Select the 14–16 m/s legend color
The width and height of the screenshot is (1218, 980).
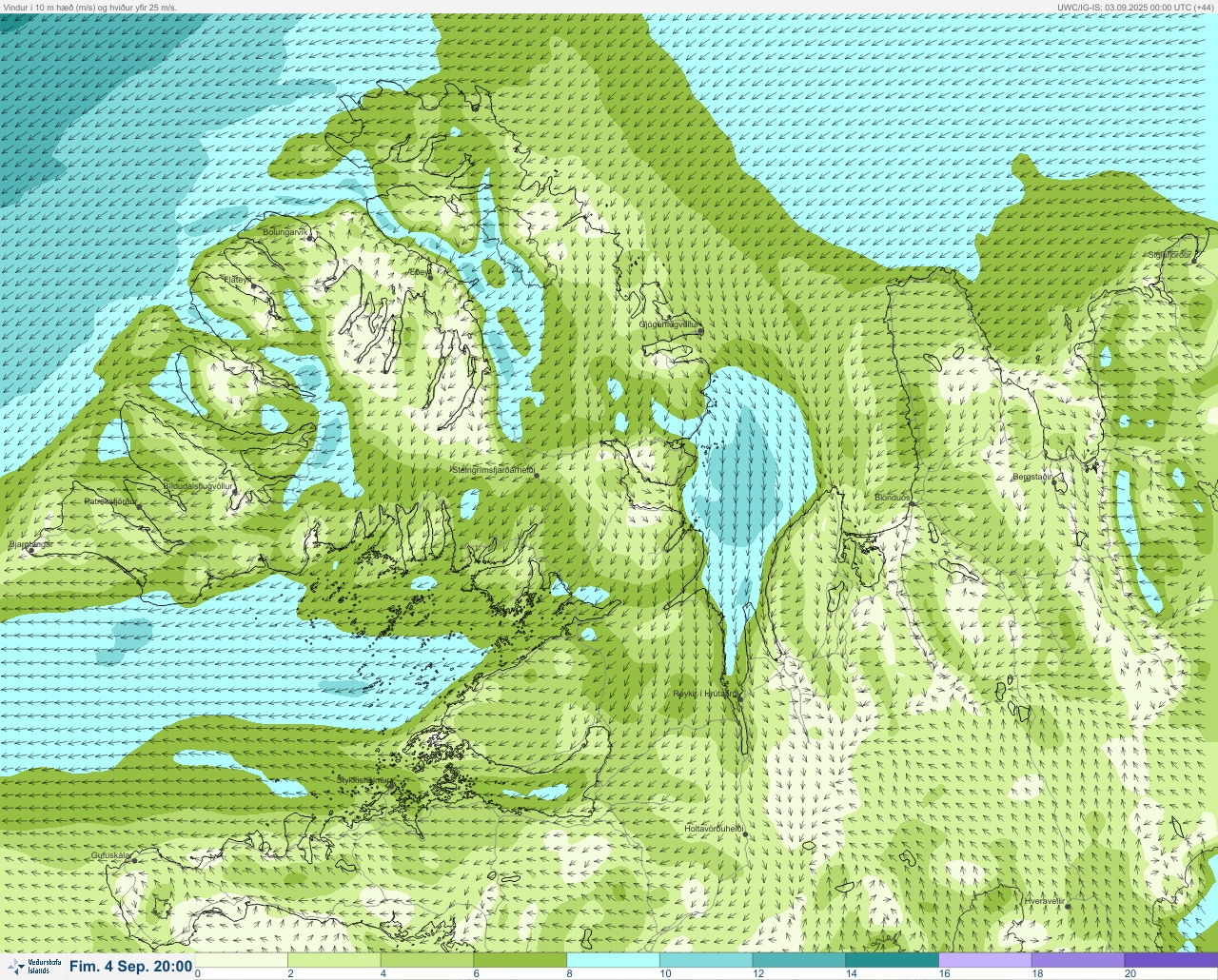pos(893,959)
